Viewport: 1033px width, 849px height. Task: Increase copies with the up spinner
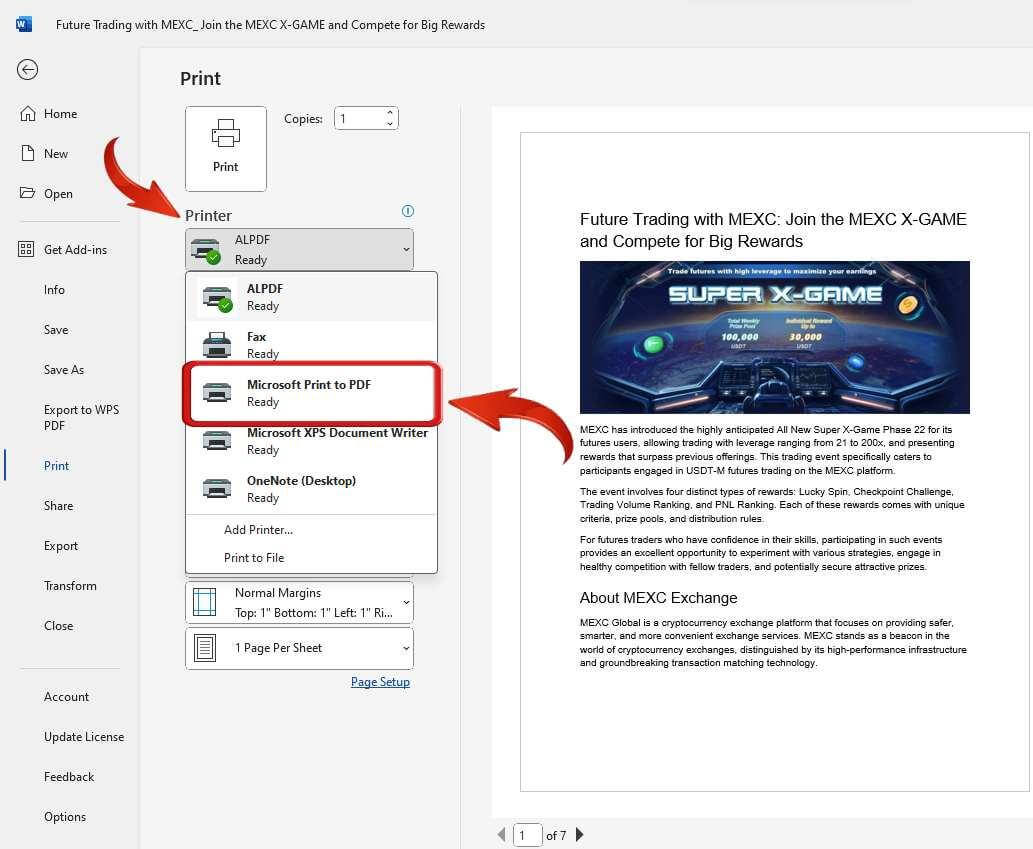(390, 113)
